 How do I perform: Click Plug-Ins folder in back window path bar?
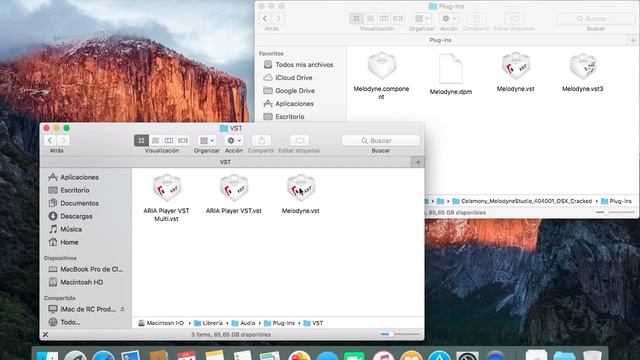pyautogui.click(x=616, y=201)
